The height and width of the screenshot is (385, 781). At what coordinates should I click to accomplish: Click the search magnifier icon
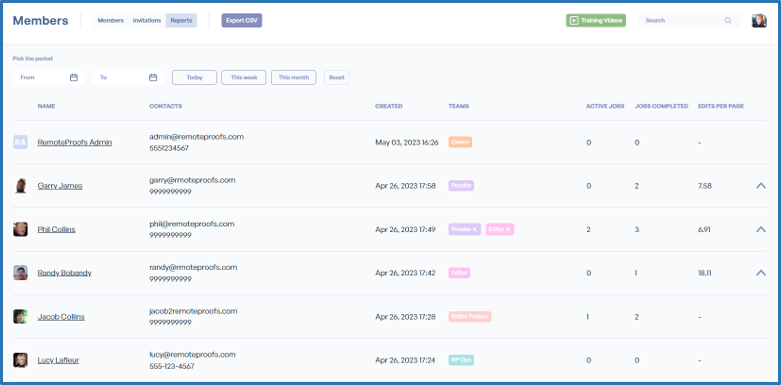coord(728,20)
